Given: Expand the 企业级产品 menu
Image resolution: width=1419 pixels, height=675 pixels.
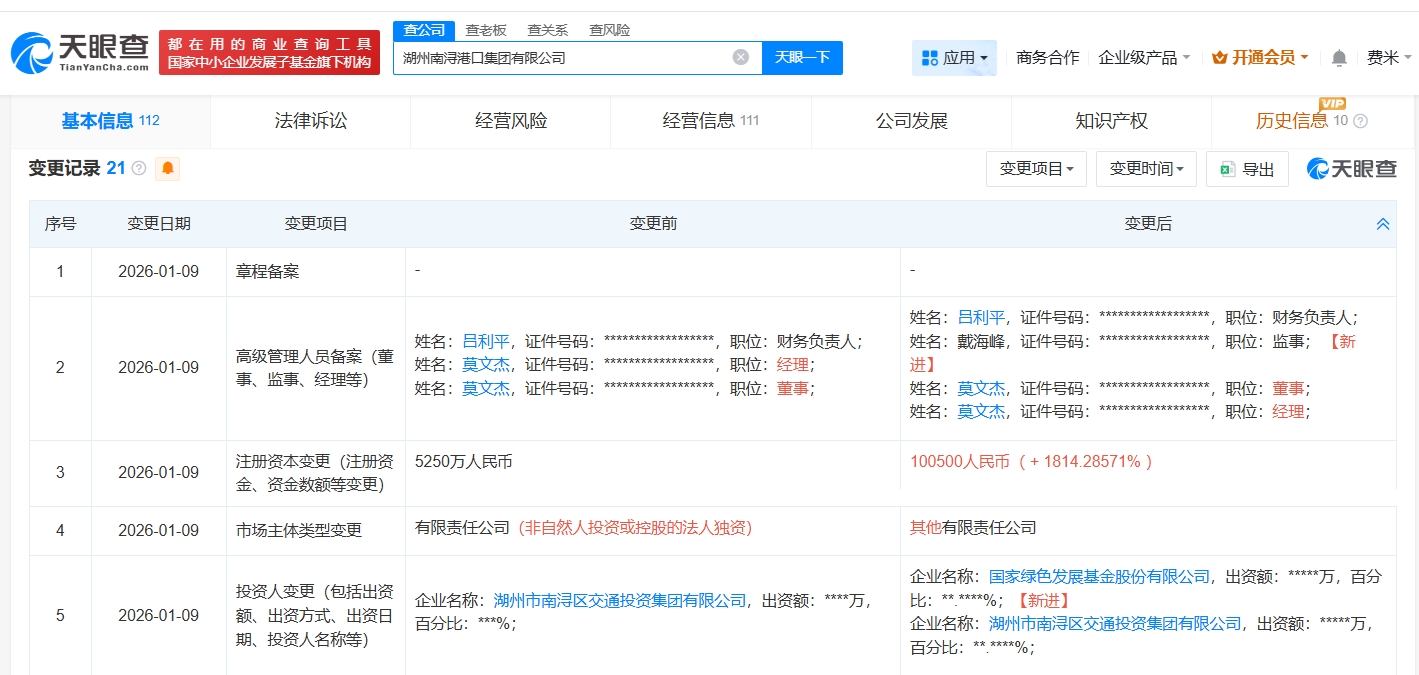Looking at the screenshot, I should (x=1144, y=58).
